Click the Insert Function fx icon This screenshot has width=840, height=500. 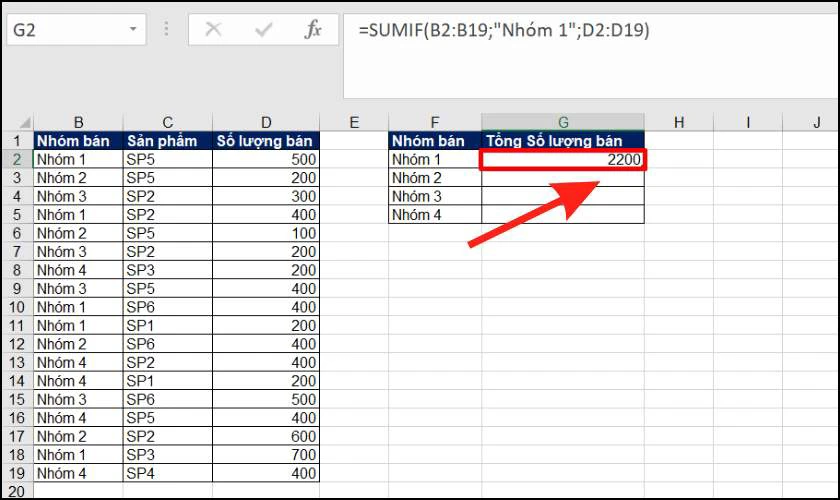[313, 29]
